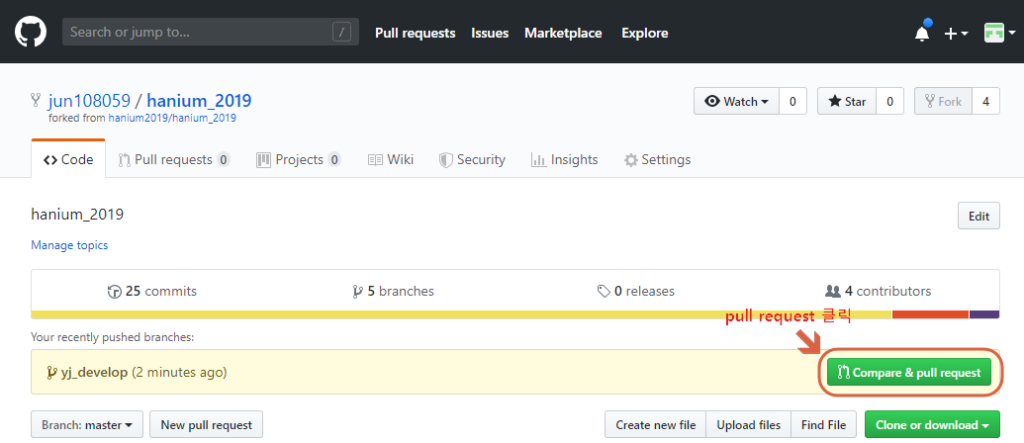Click the yellow language bar segment

[x=461, y=314]
